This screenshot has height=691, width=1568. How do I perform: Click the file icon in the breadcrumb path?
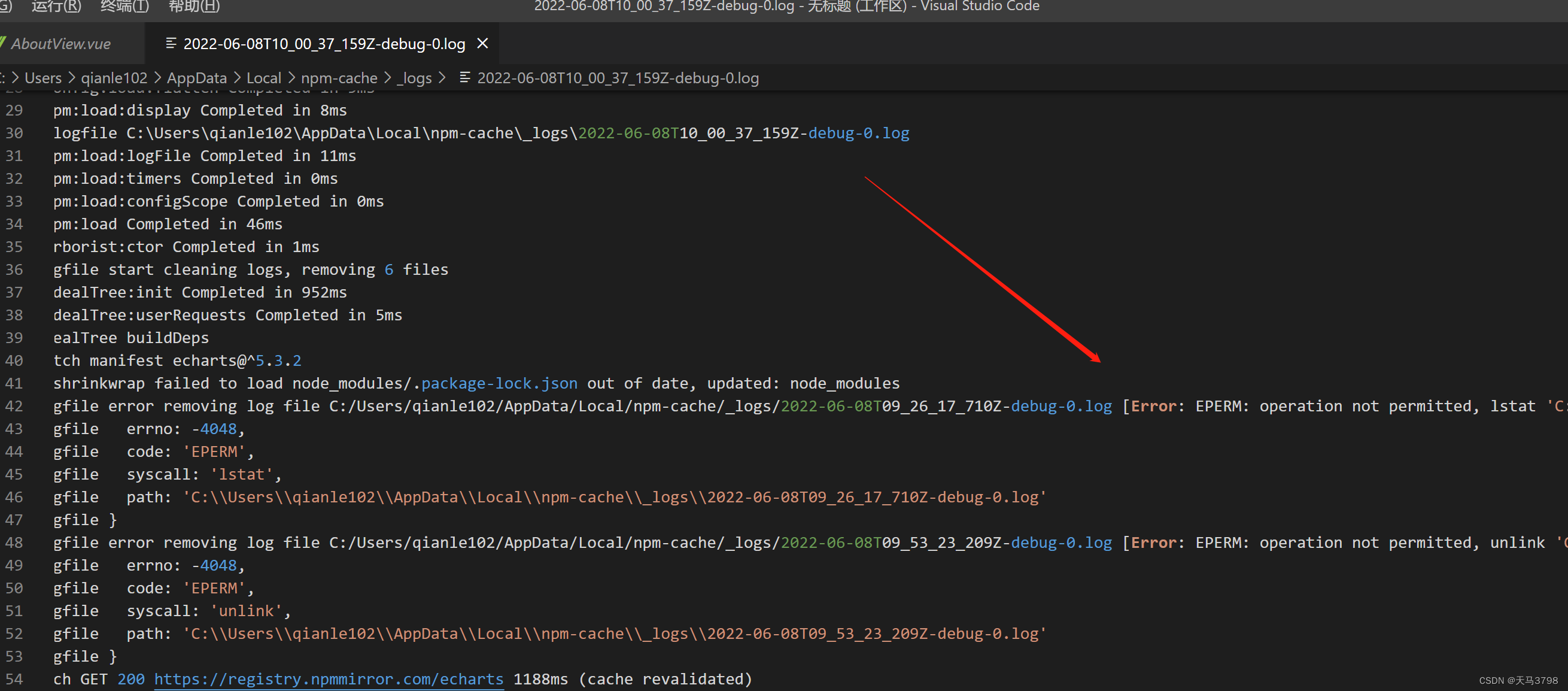tap(464, 78)
